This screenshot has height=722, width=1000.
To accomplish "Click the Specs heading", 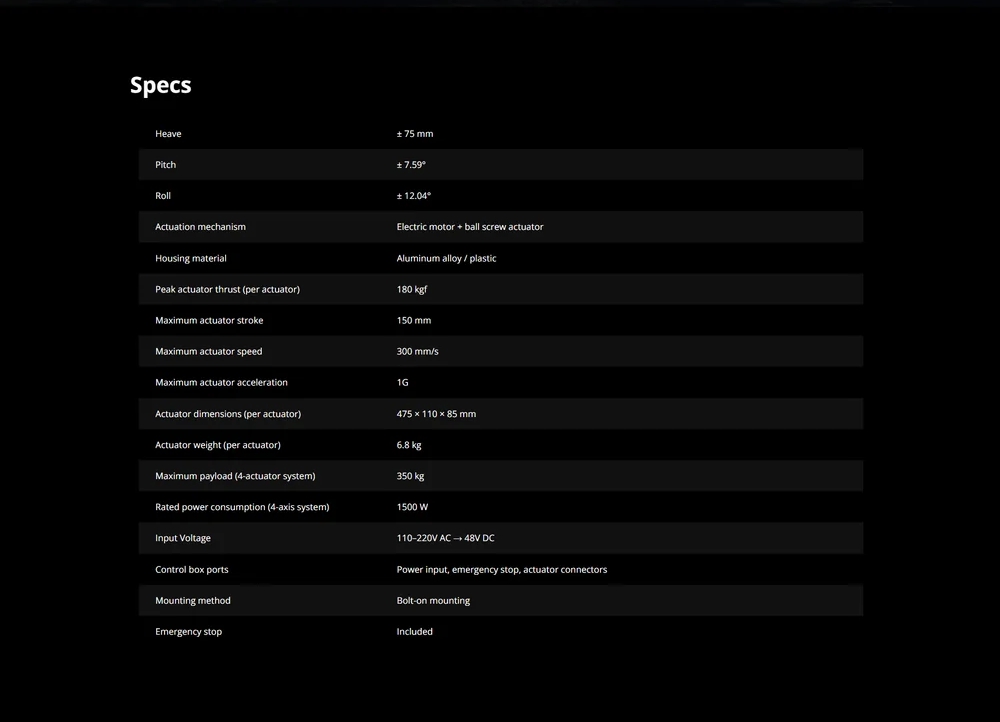I will 161,85.
